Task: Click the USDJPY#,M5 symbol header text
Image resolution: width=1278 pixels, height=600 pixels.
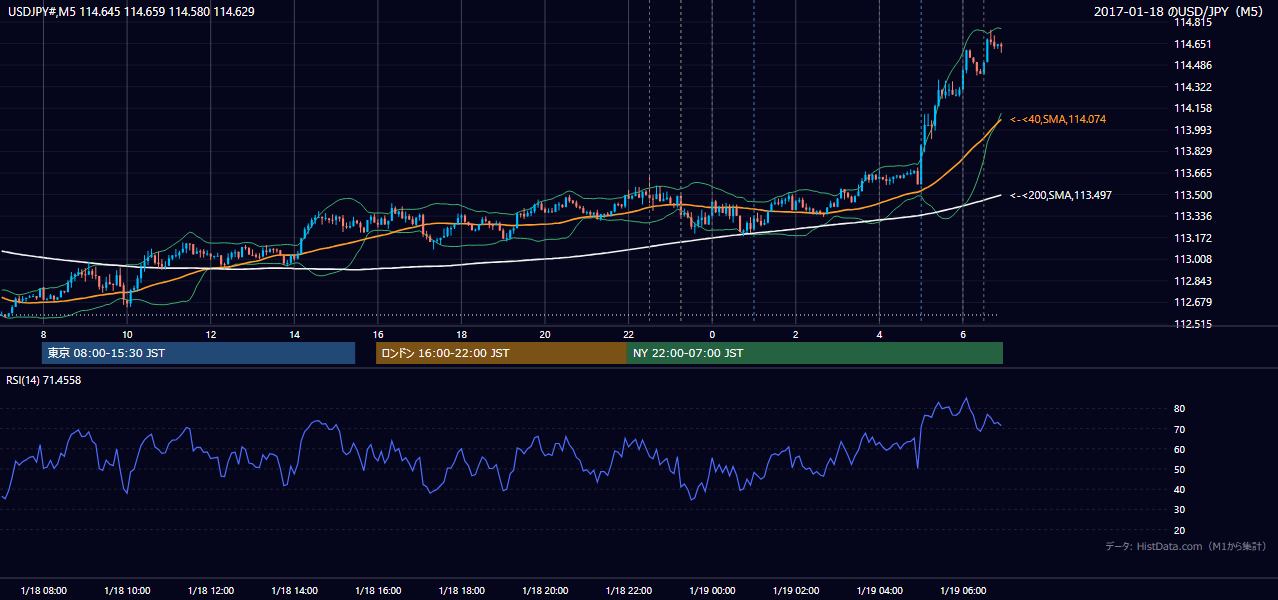Action: (130, 11)
